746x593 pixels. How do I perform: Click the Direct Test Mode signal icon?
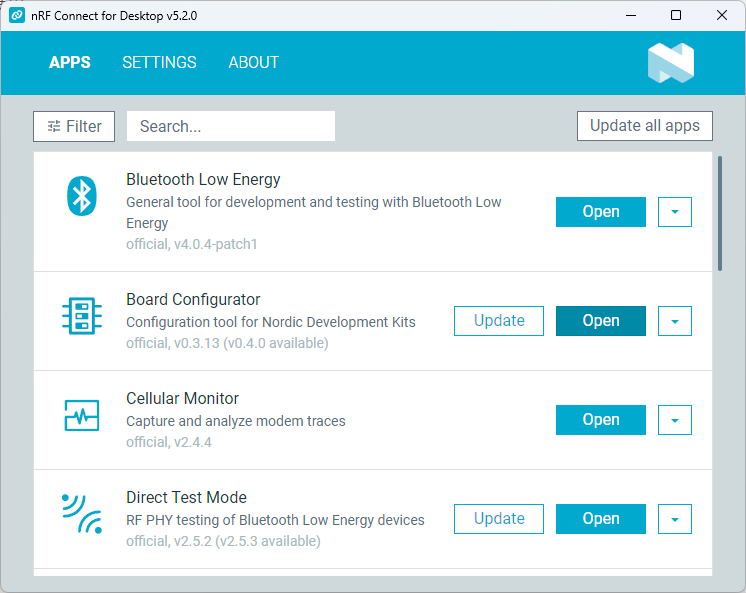[82, 514]
